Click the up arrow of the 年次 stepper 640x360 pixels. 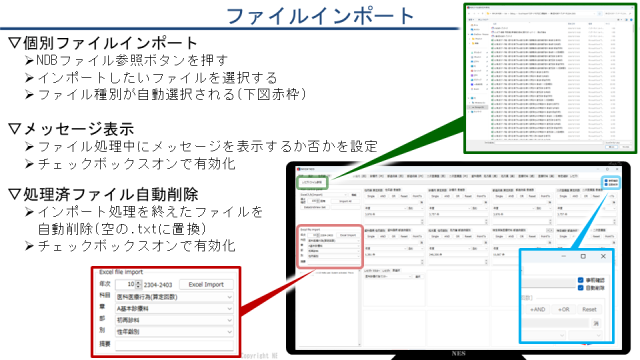(x=138, y=282)
